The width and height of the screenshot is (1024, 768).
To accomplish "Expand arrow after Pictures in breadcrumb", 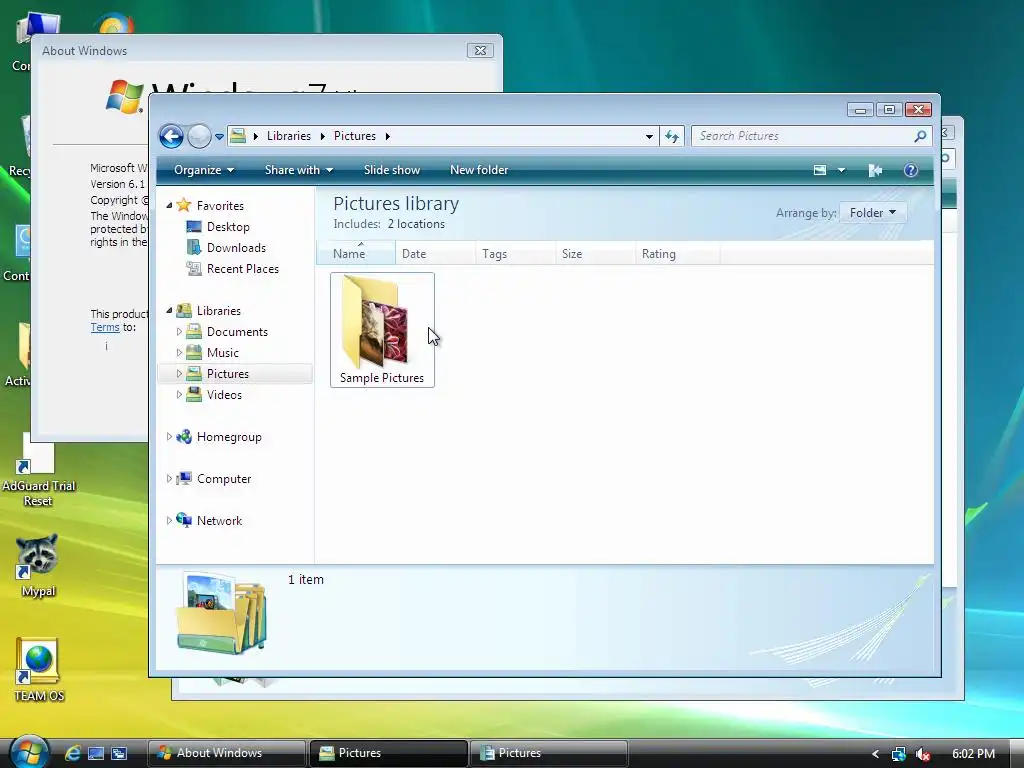I will point(388,136).
